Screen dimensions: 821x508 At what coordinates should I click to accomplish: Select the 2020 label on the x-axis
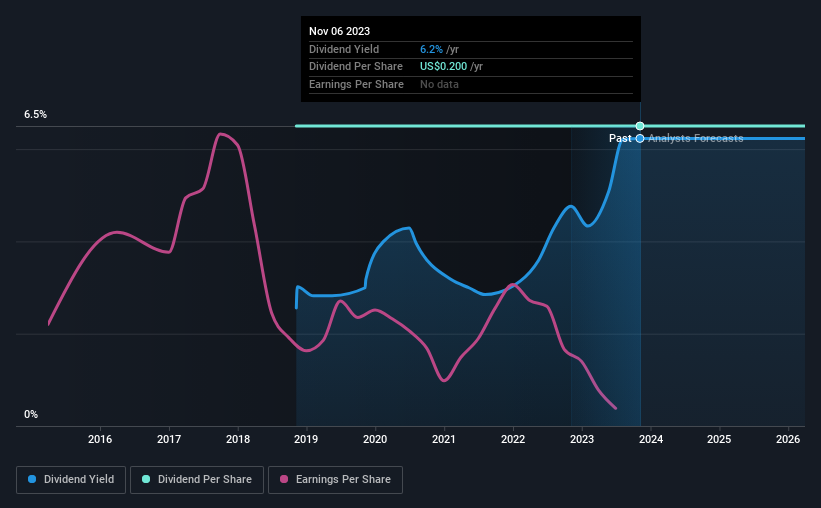[375, 439]
